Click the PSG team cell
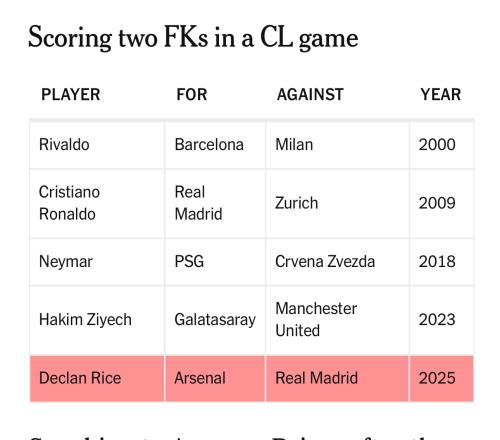Screen dimensions: 500x440 tap(215, 262)
